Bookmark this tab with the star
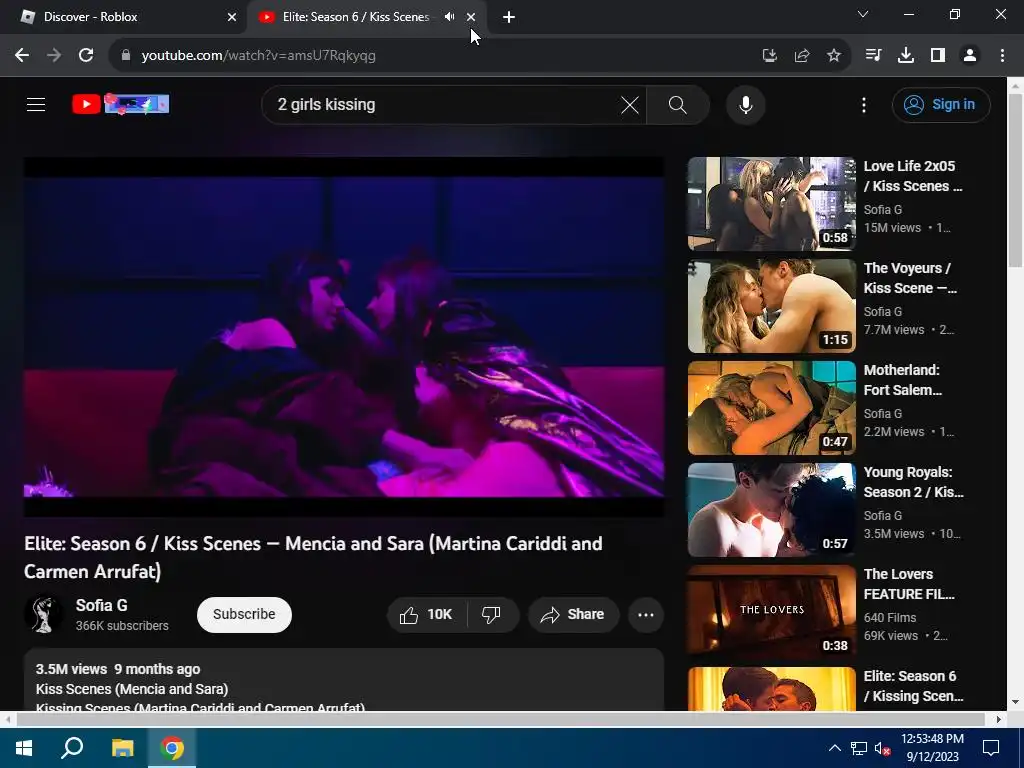This screenshot has height=768, width=1024. [x=834, y=56]
